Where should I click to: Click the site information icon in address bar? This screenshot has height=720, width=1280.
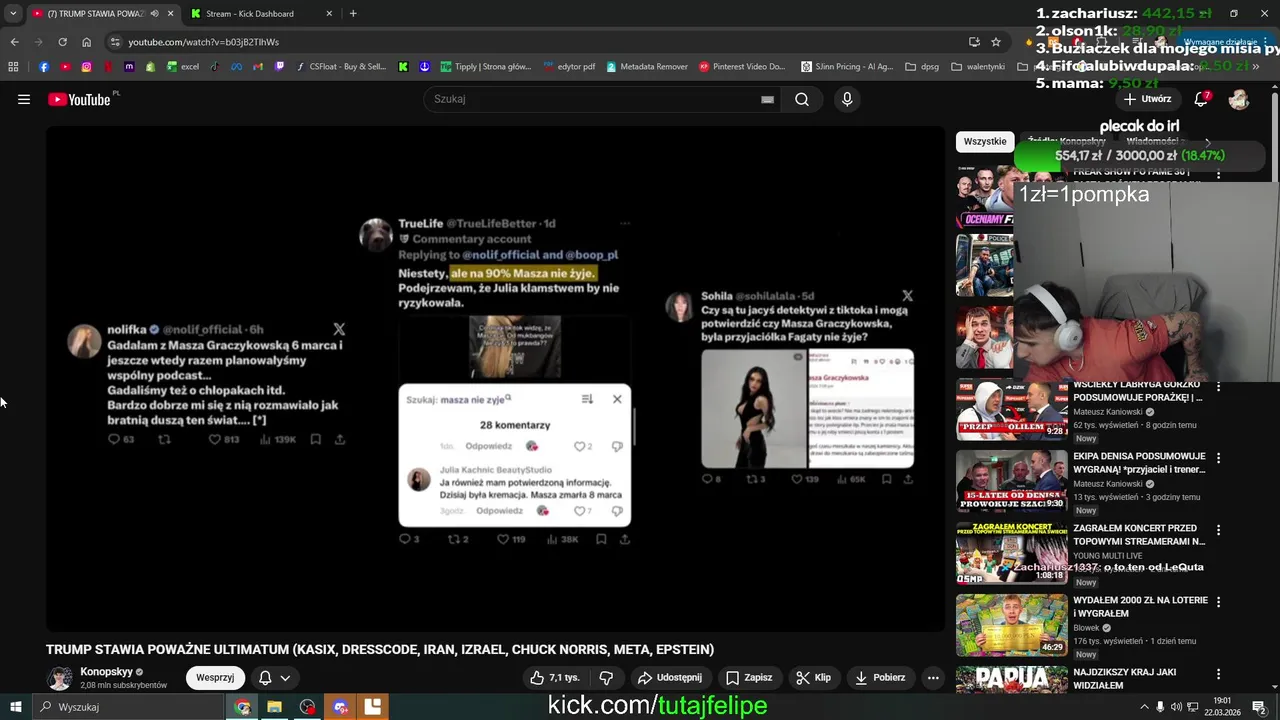(115, 42)
